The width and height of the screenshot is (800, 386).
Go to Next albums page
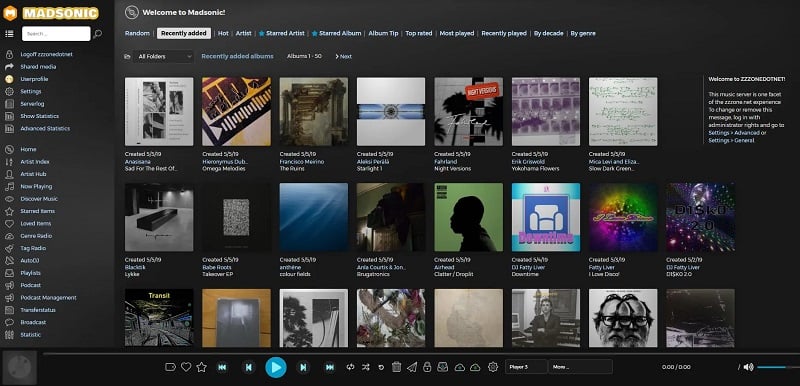coord(343,57)
